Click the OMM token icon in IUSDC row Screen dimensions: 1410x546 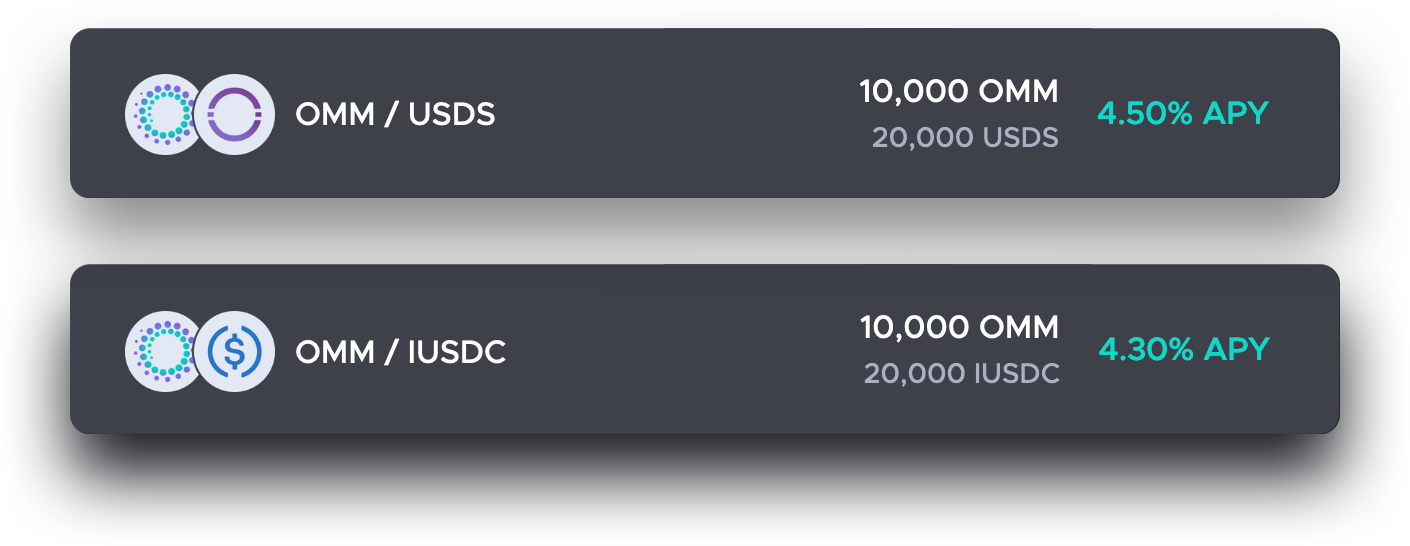[x=164, y=351]
